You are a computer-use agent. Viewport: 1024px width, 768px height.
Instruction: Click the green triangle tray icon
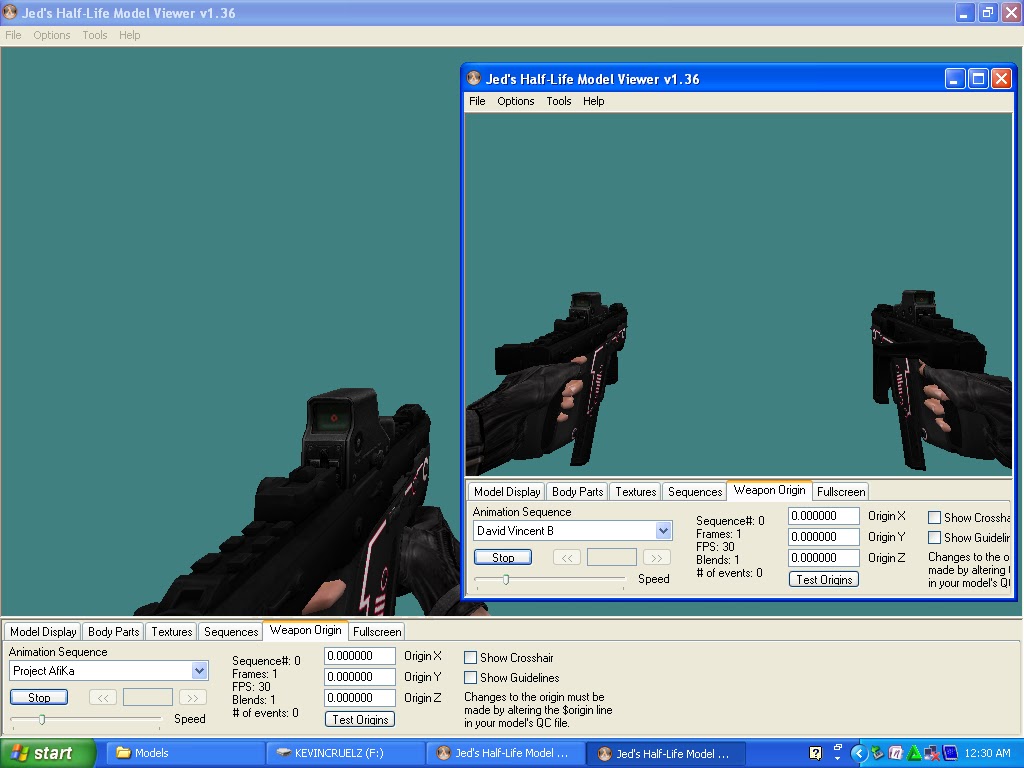click(915, 753)
